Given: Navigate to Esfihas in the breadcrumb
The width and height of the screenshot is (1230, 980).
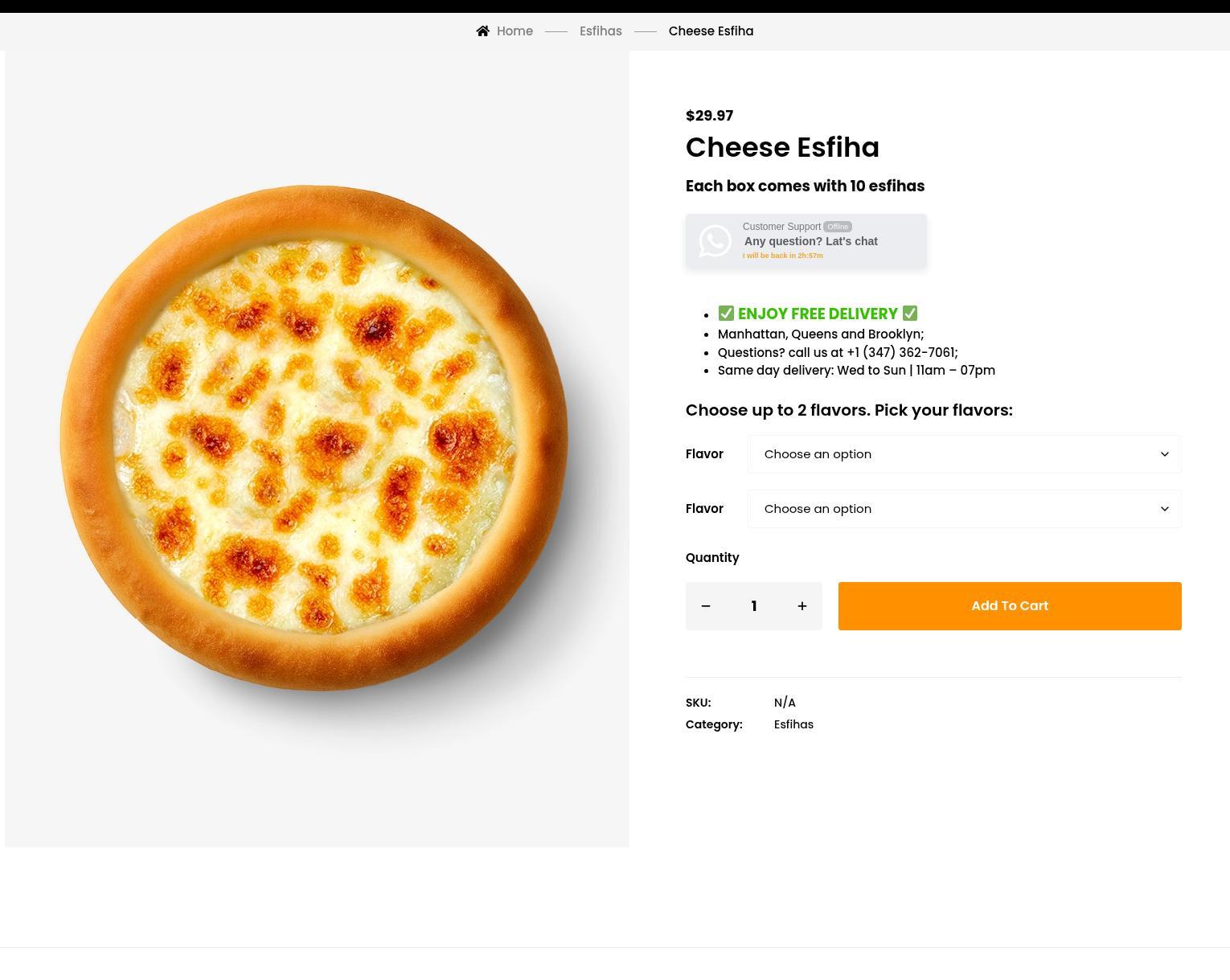Looking at the screenshot, I should click(601, 31).
